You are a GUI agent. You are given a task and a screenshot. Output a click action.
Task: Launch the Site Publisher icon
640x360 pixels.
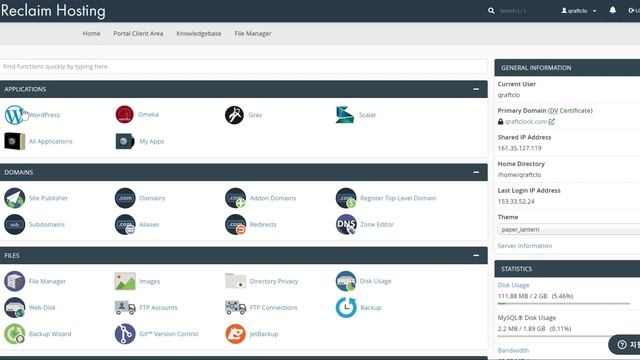pyautogui.click(x=14, y=198)
